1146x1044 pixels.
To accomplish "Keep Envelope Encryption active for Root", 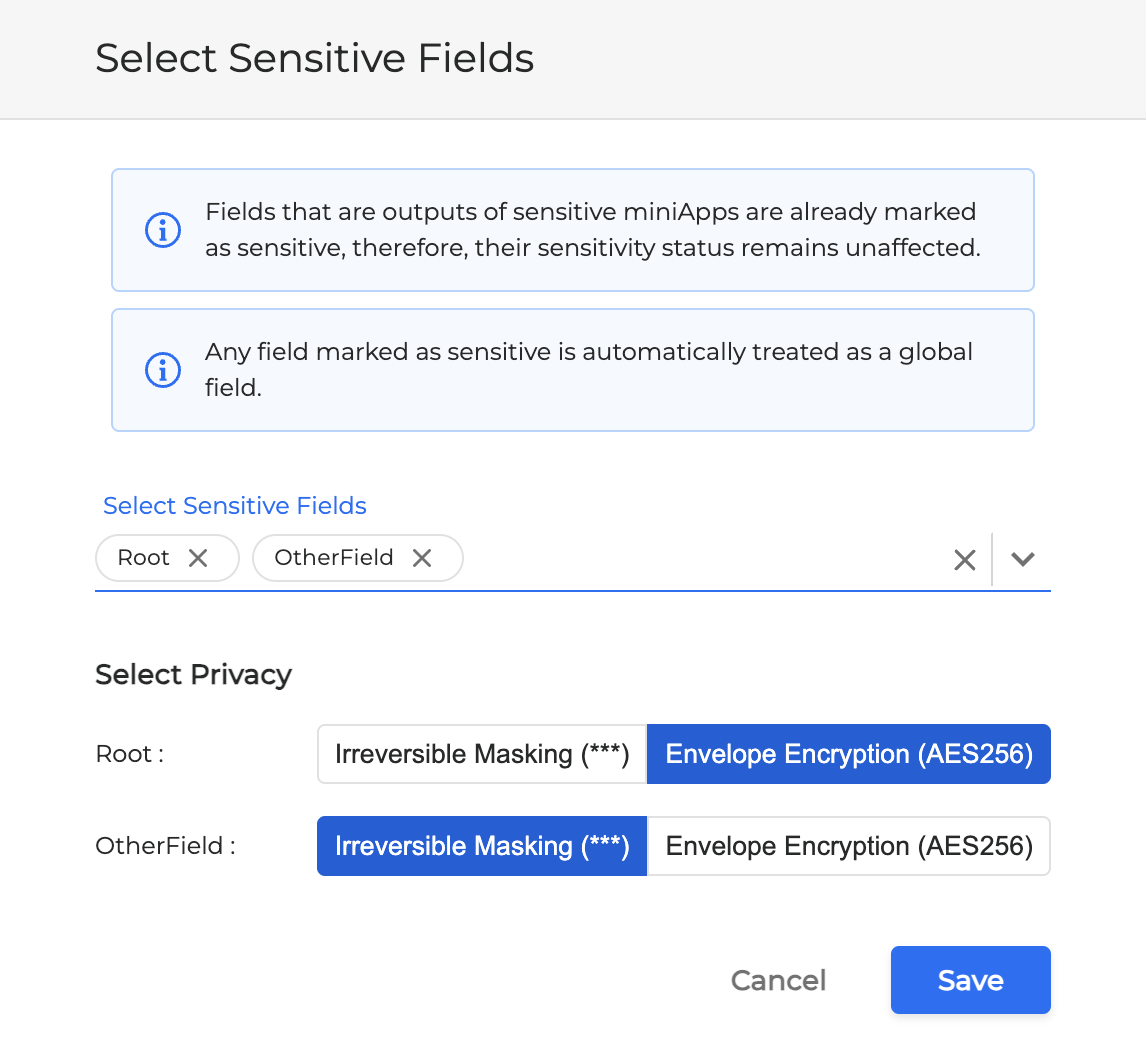I will [848, 754].
